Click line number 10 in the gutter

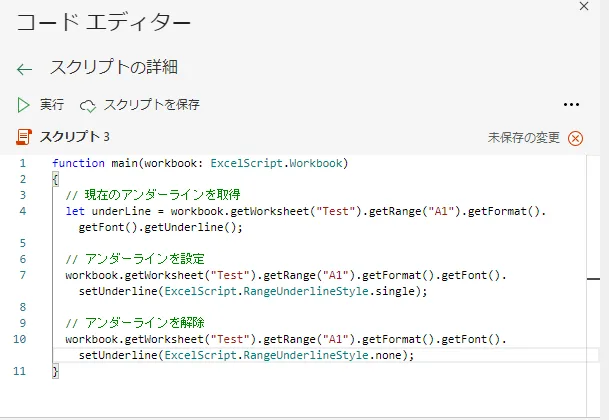(22, 339)
